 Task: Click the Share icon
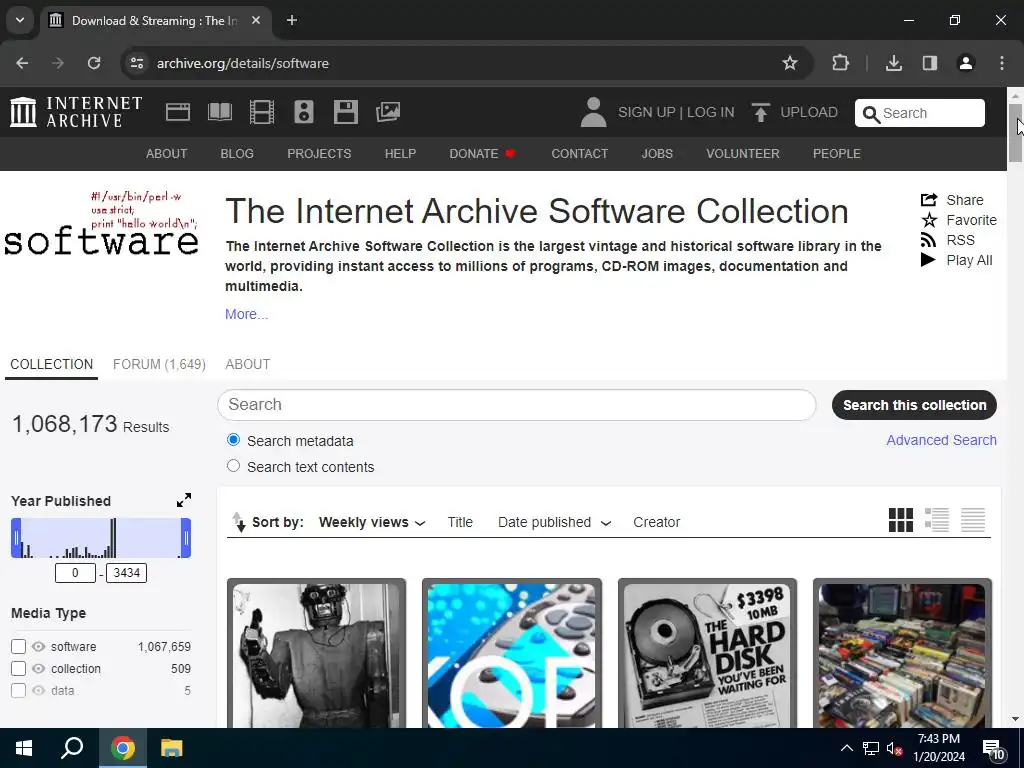(929, 200)
